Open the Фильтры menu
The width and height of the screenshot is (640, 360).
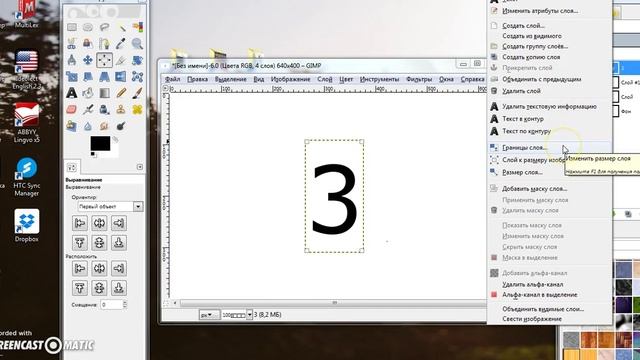pos(419,79)
